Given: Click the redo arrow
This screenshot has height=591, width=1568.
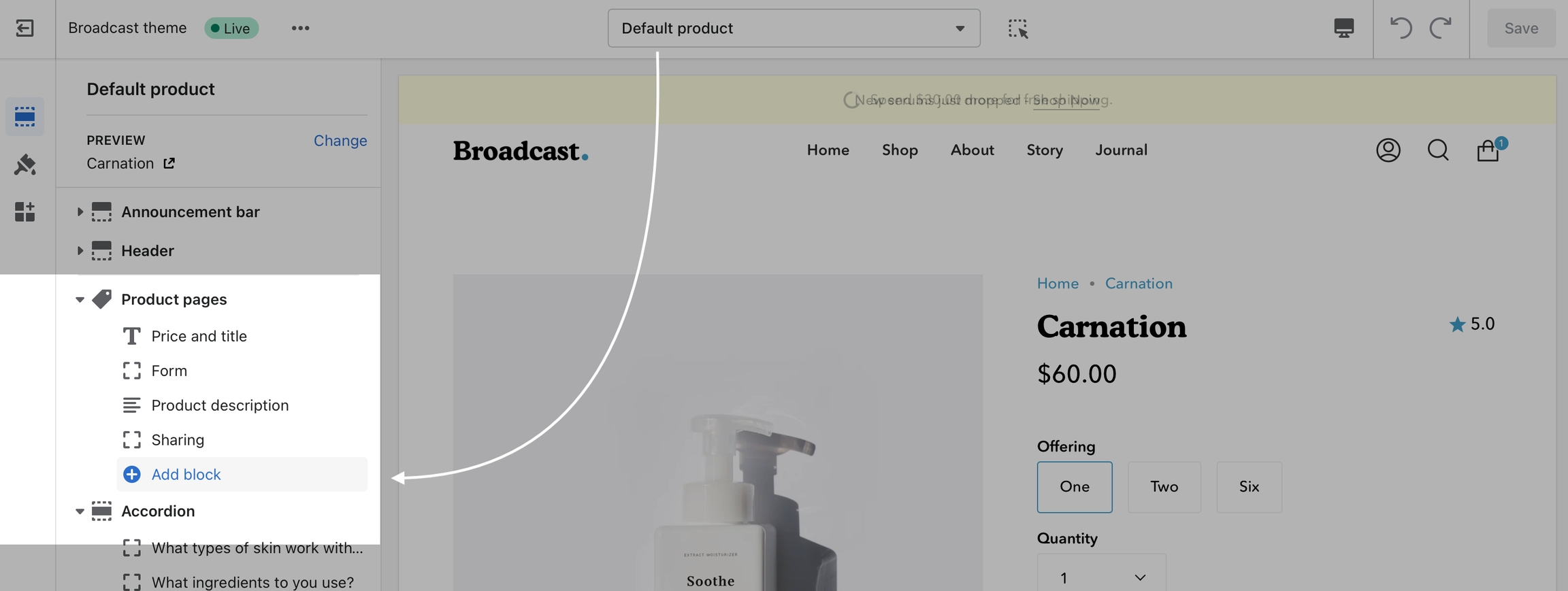Looking at the screenshot, I should pos(1440,28).
